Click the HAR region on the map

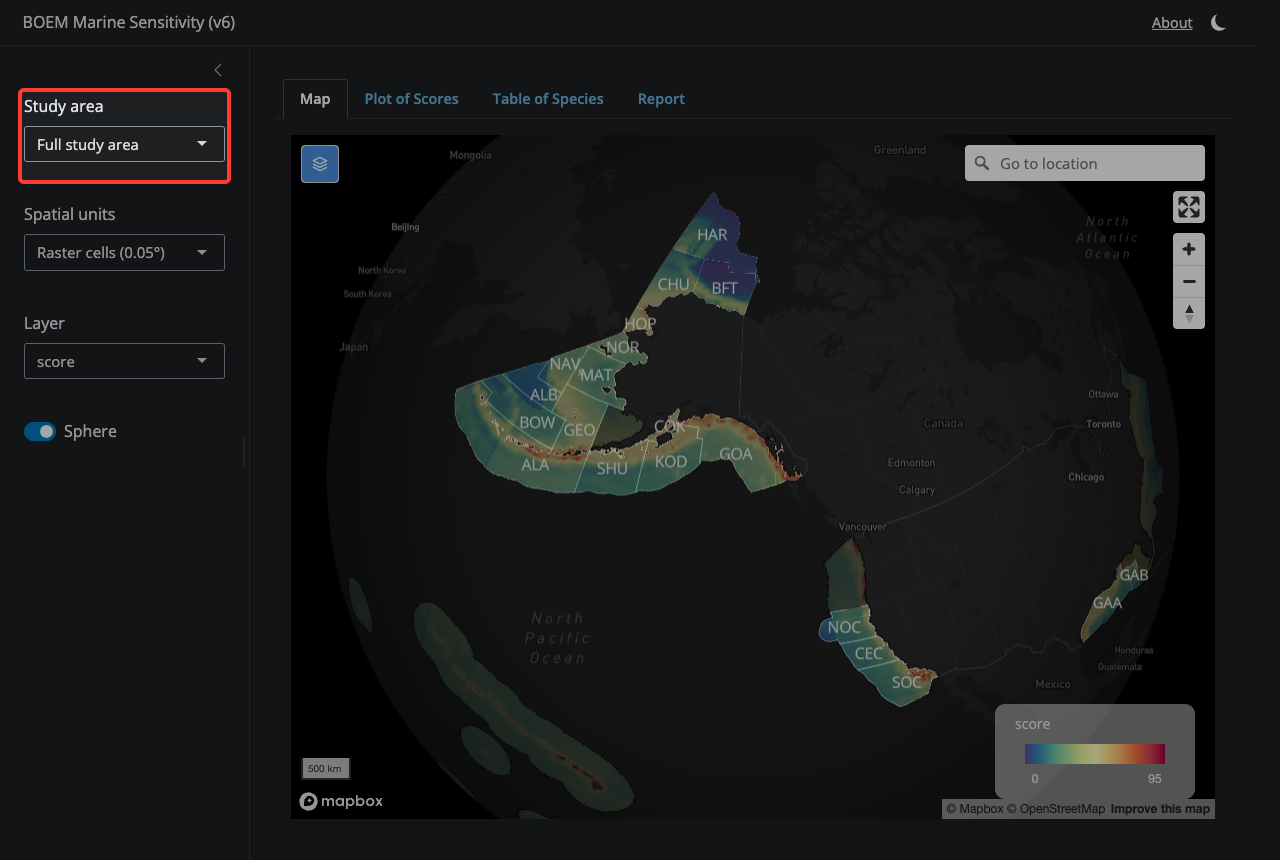pos(712,235)
